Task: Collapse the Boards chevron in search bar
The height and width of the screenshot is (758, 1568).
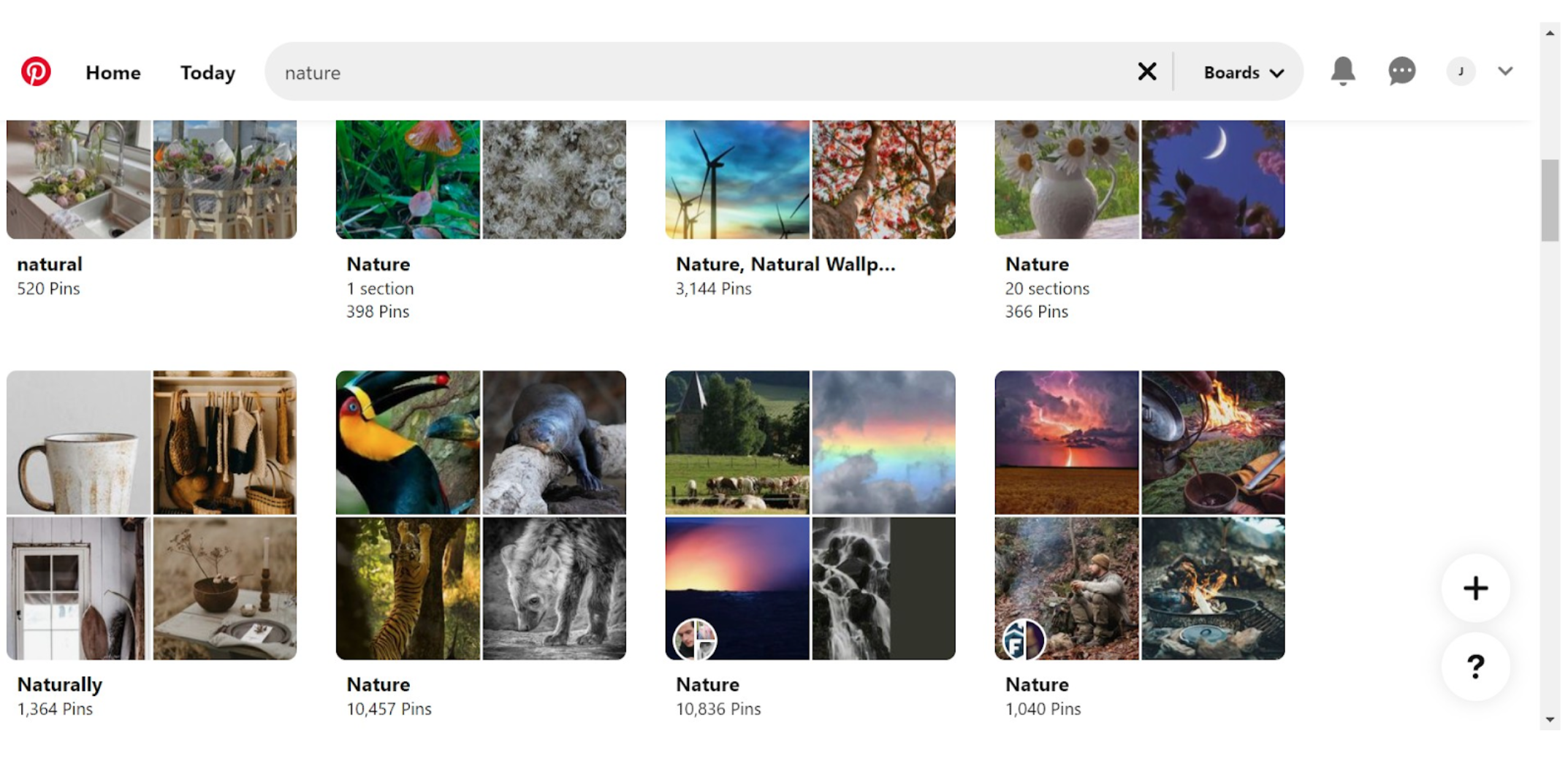Action: click(x=1277, y=72)
